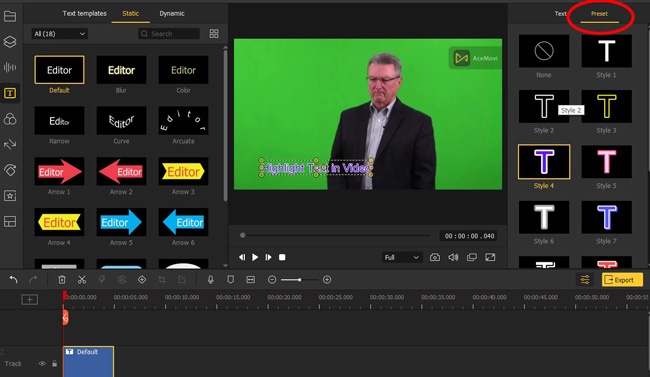Choose the None preset style
The width and height of the screenshot is (650, 377).
pyautogui.click(x=543, y=51)
